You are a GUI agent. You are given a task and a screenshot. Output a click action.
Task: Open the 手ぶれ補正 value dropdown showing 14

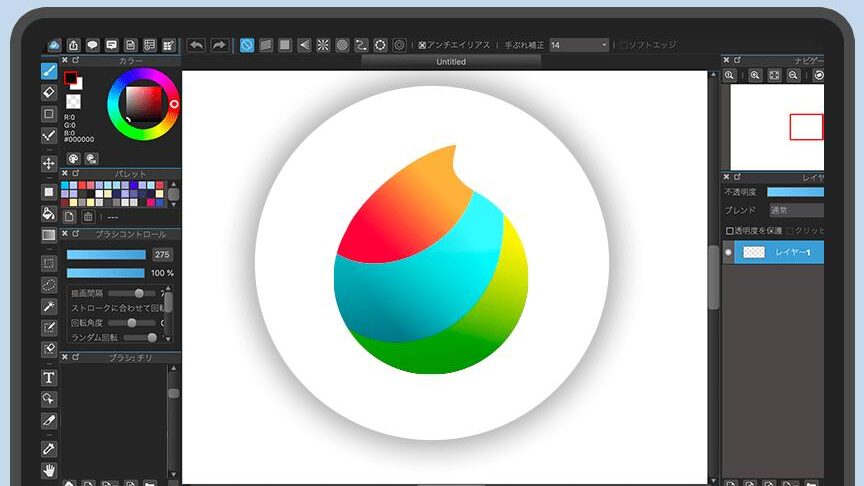pyautogui.click(x=579, y=45)
